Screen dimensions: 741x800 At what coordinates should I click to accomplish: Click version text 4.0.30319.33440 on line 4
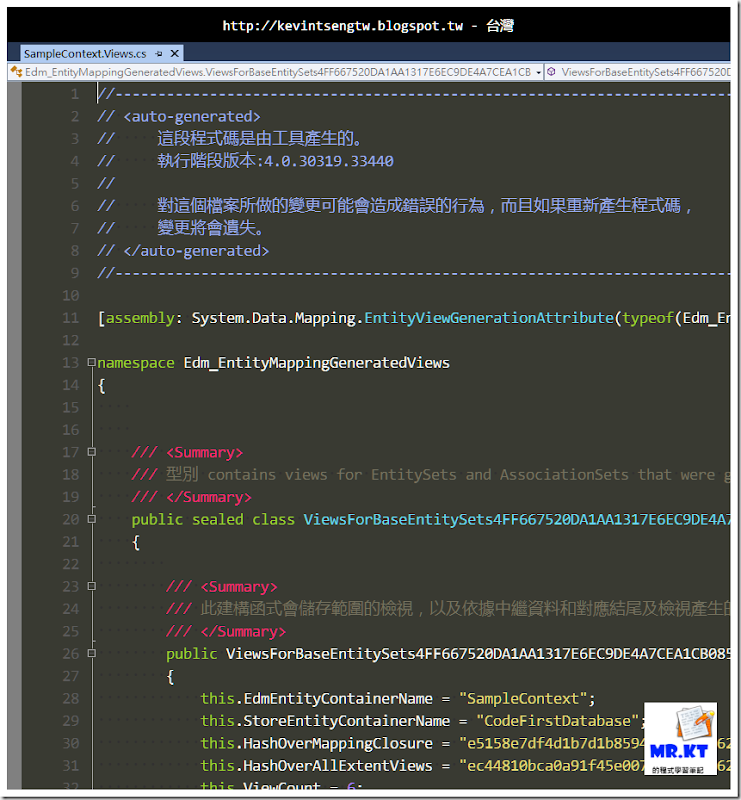[x=329, y=161]
